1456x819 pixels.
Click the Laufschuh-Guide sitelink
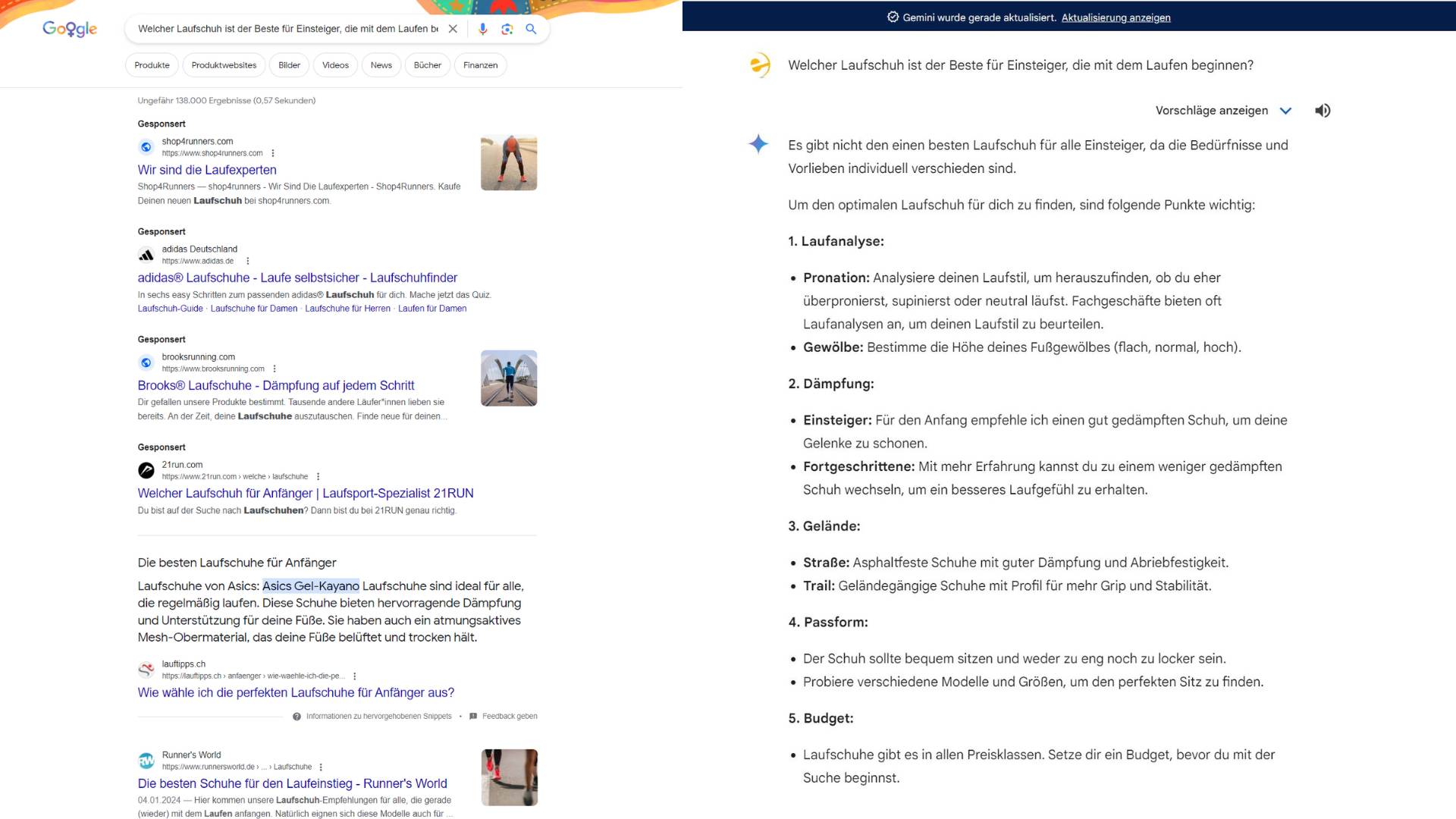click(x=171, y=309)
